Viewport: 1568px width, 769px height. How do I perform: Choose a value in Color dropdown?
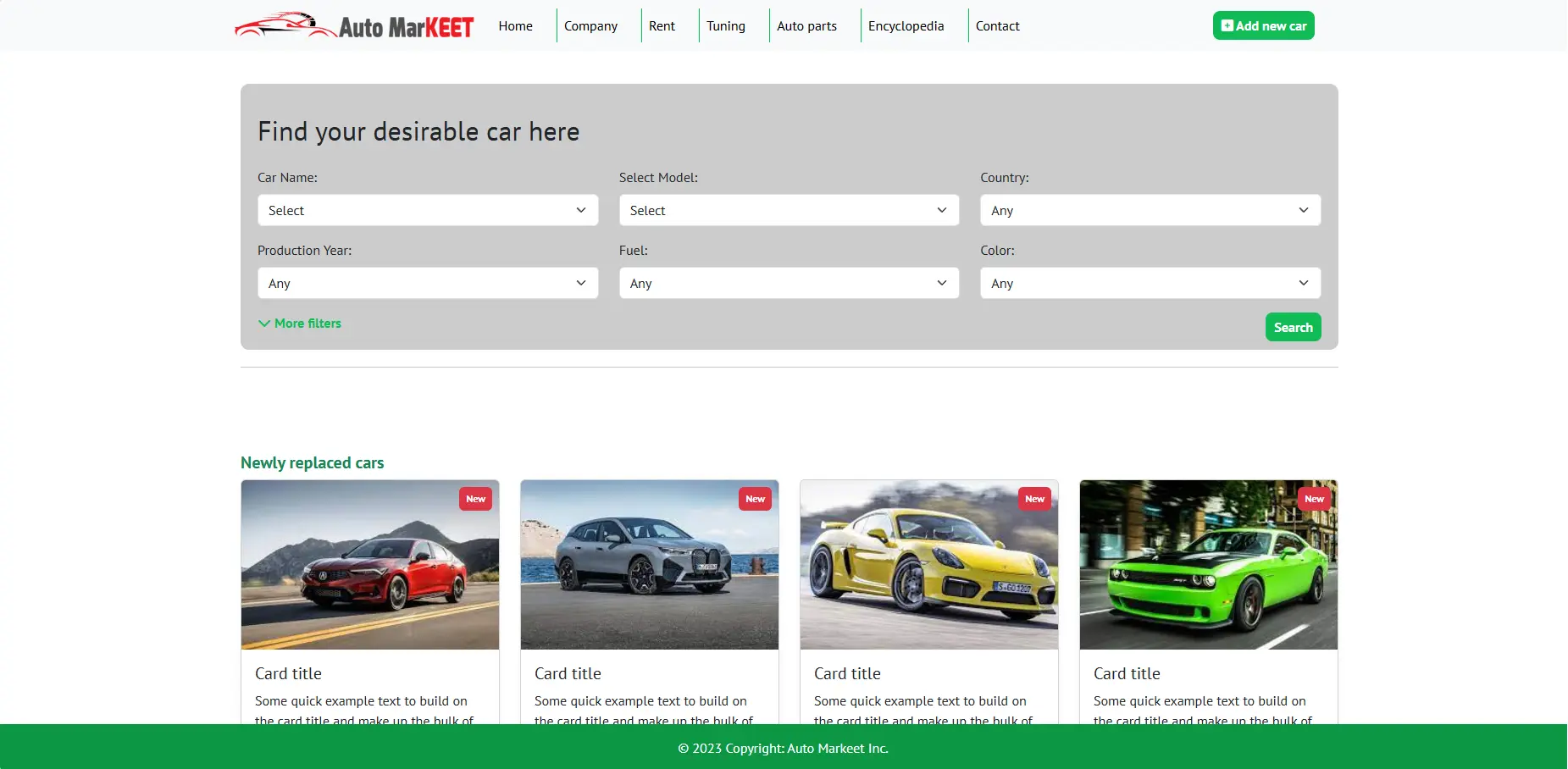pyautogui.click(x=1150, y=283)
